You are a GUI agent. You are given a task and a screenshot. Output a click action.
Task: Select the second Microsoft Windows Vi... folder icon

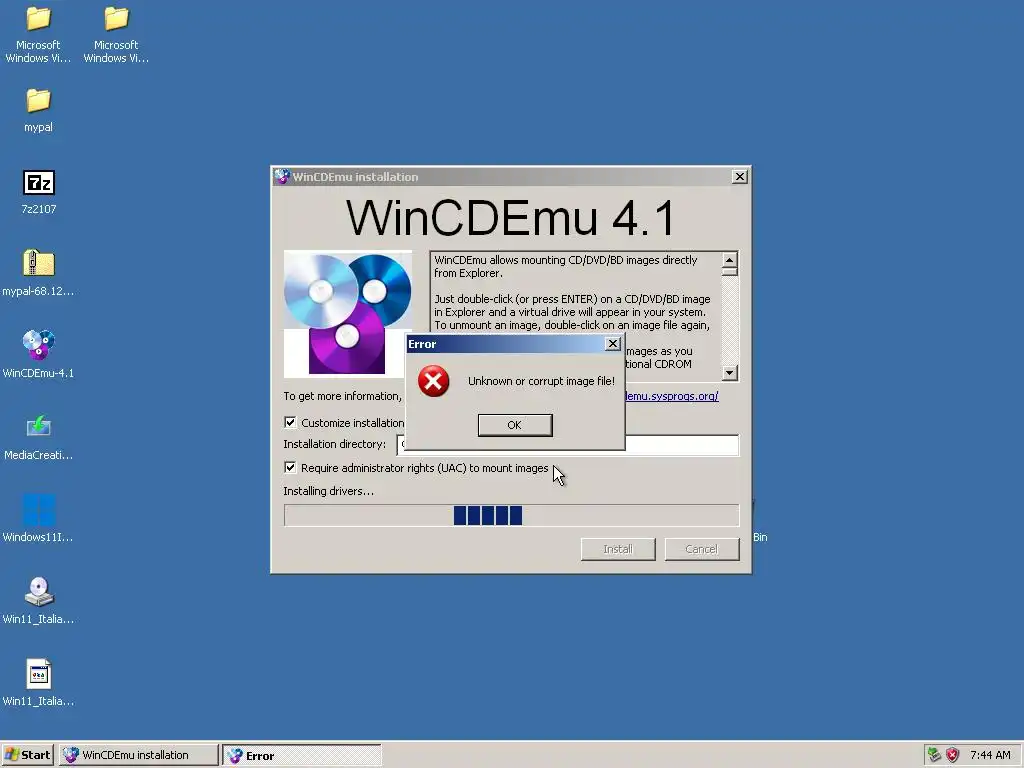coord(116,34)
